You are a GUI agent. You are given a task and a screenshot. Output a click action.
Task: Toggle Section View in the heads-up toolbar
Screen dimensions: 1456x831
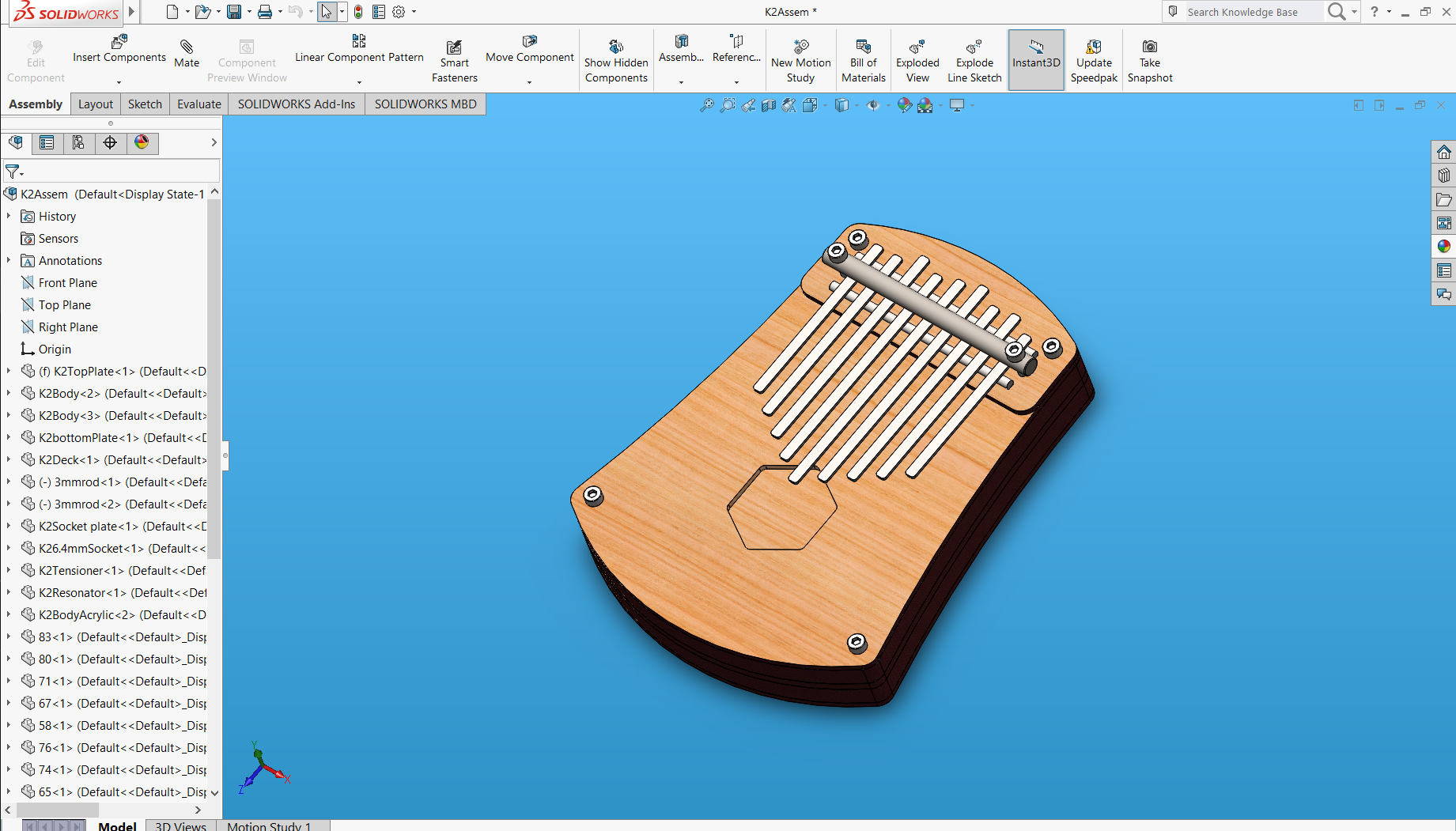[x=768, y=105]
